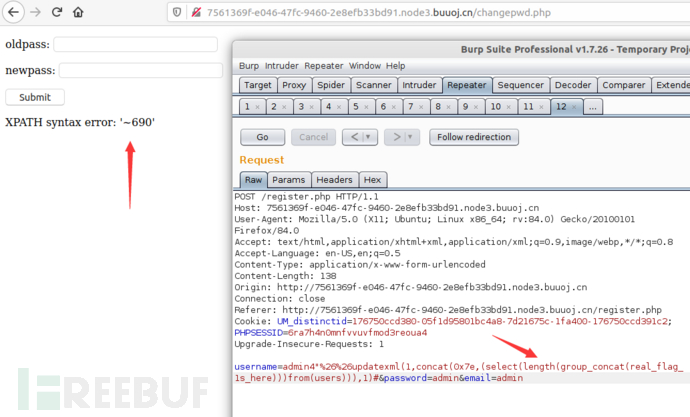Viewport: 690px width, 417px height.
Task: Close Repeater tab 4 with its x
Action: tap(339, 107)
